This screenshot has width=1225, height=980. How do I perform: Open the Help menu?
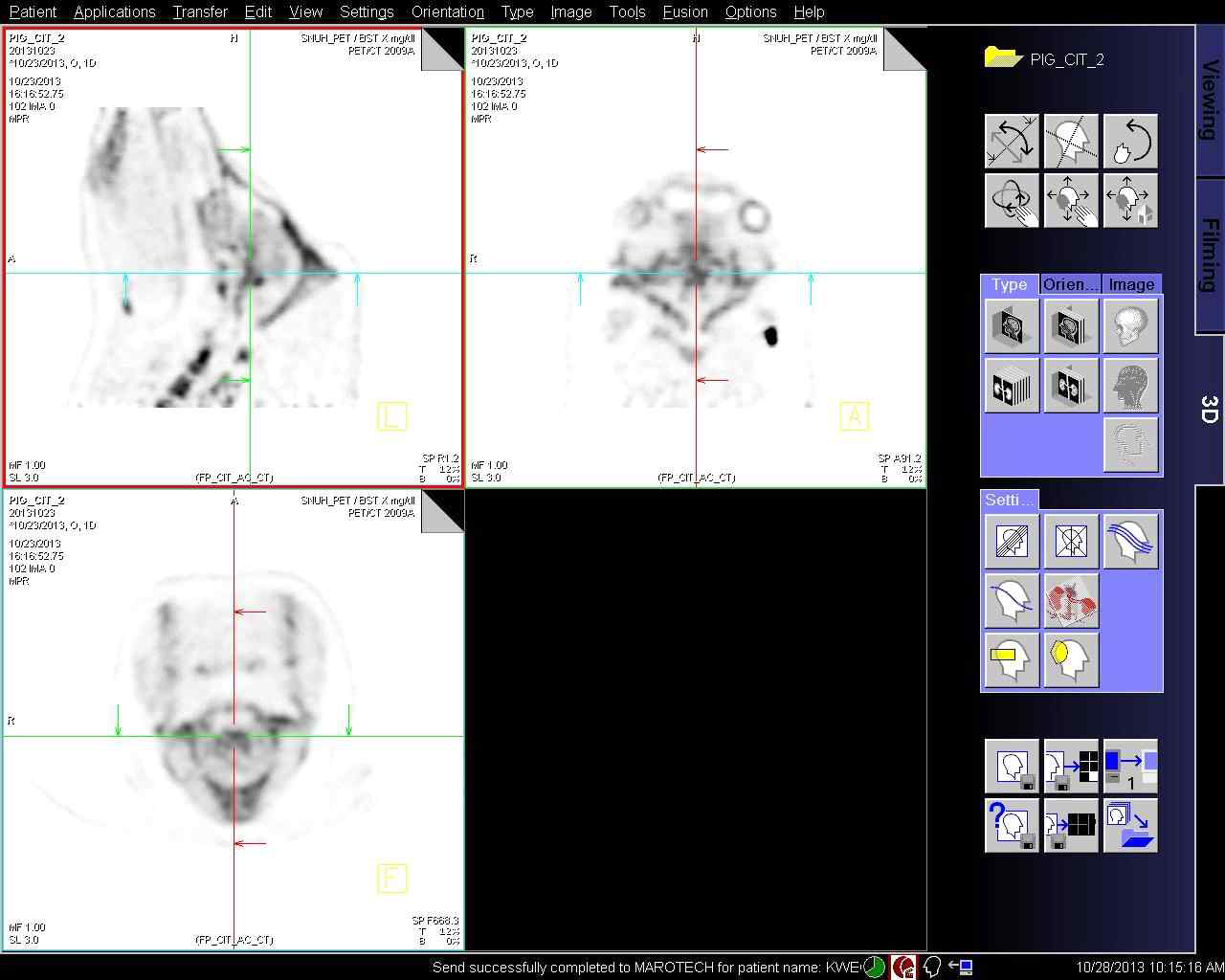click(809, 11)
